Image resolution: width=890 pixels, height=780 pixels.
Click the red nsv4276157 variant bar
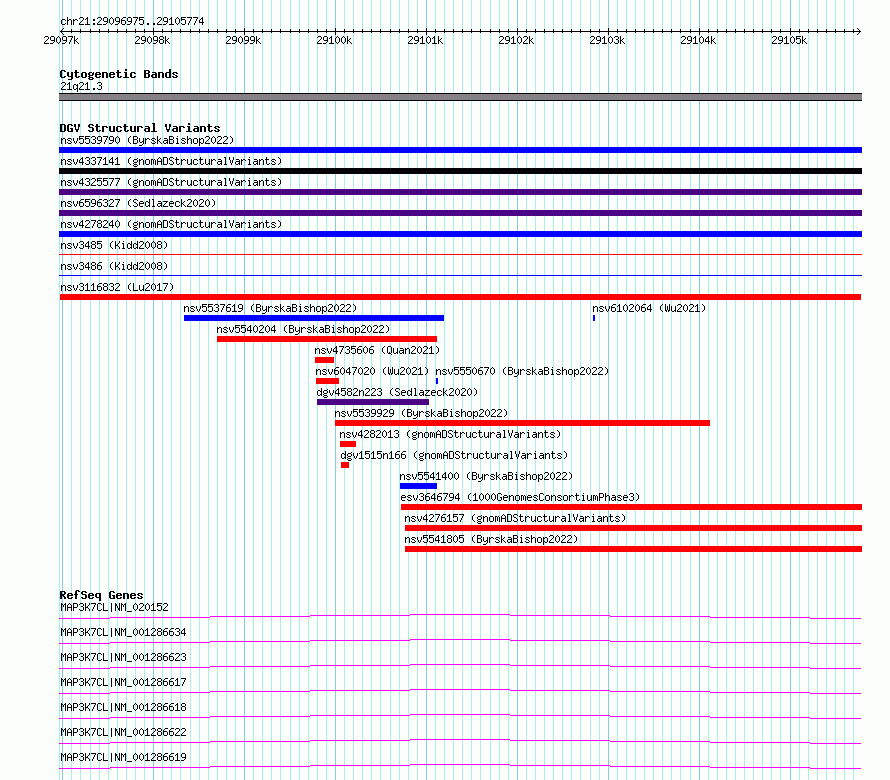click(x=633, y=529)
